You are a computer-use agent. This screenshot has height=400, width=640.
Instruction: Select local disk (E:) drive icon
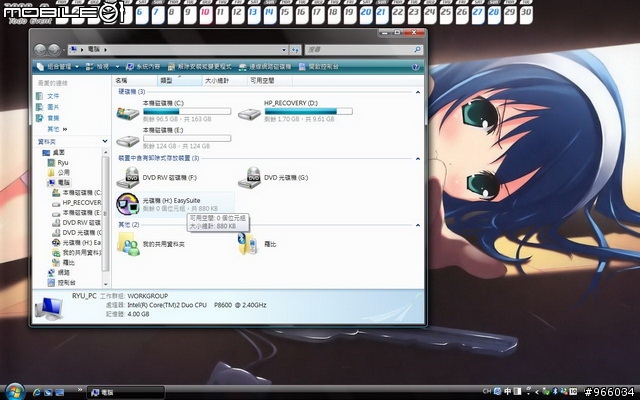point(128,141)
